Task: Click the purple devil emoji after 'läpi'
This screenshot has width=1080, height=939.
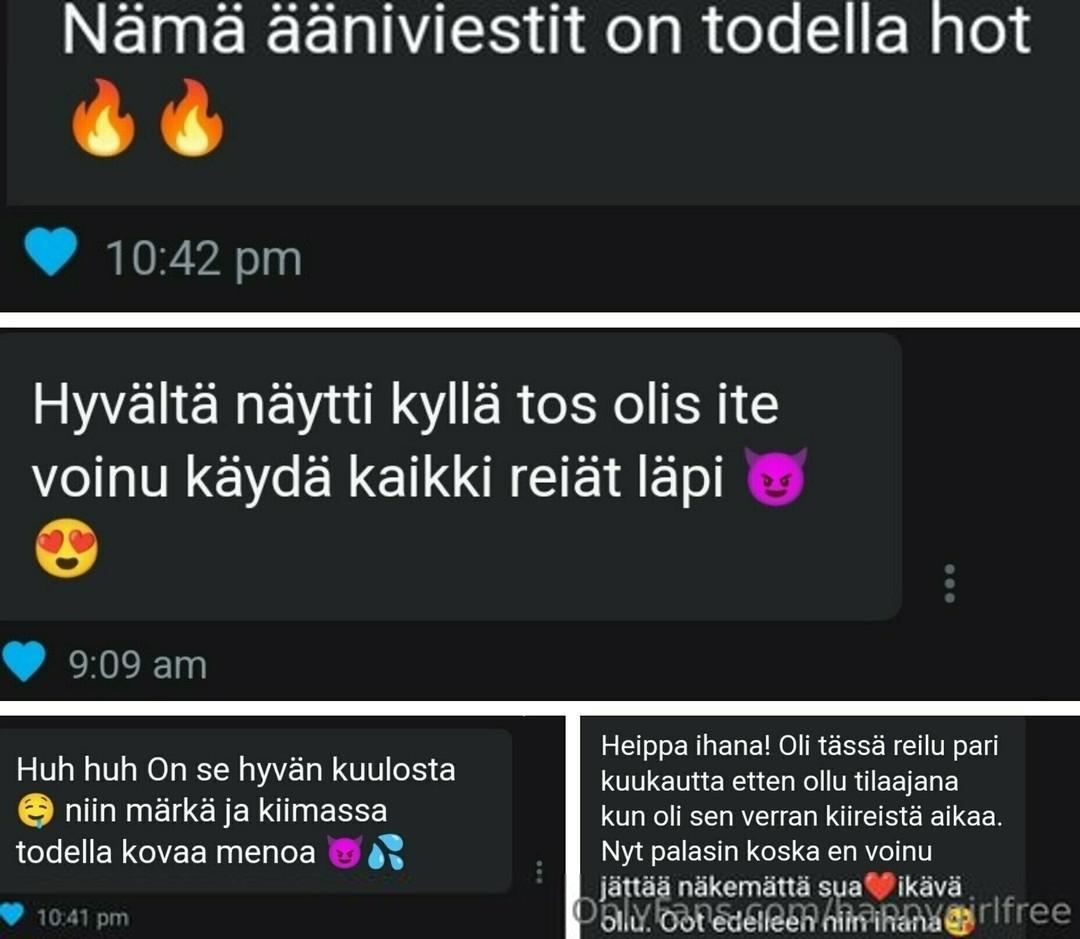Action: [776, 477]
